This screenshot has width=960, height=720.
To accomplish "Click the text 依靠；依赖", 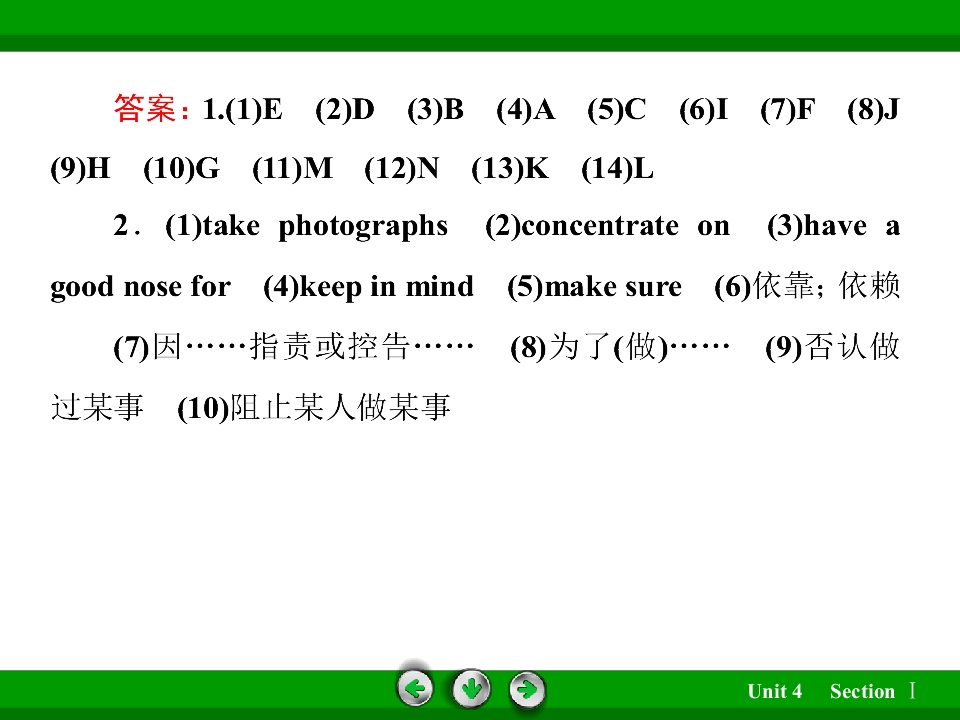I will click(x=826, y=286).
